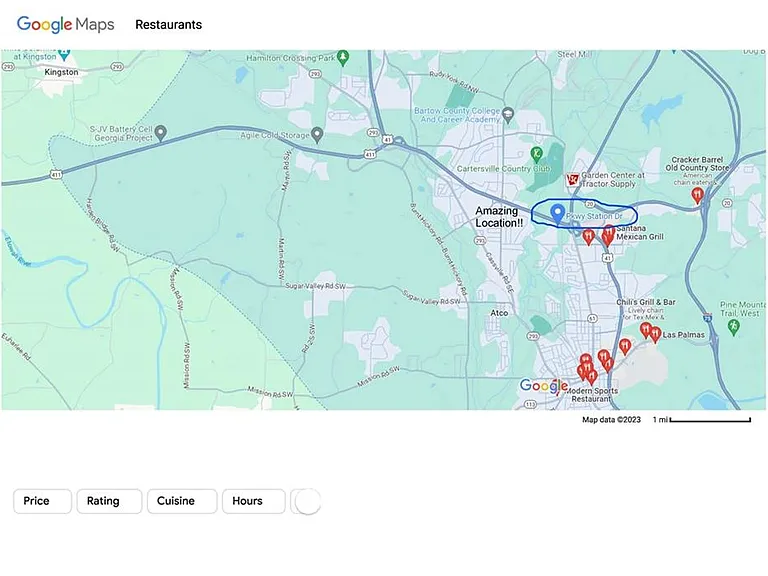
Task: Click the Modern Sports Restaurant label
Action: 592,395
